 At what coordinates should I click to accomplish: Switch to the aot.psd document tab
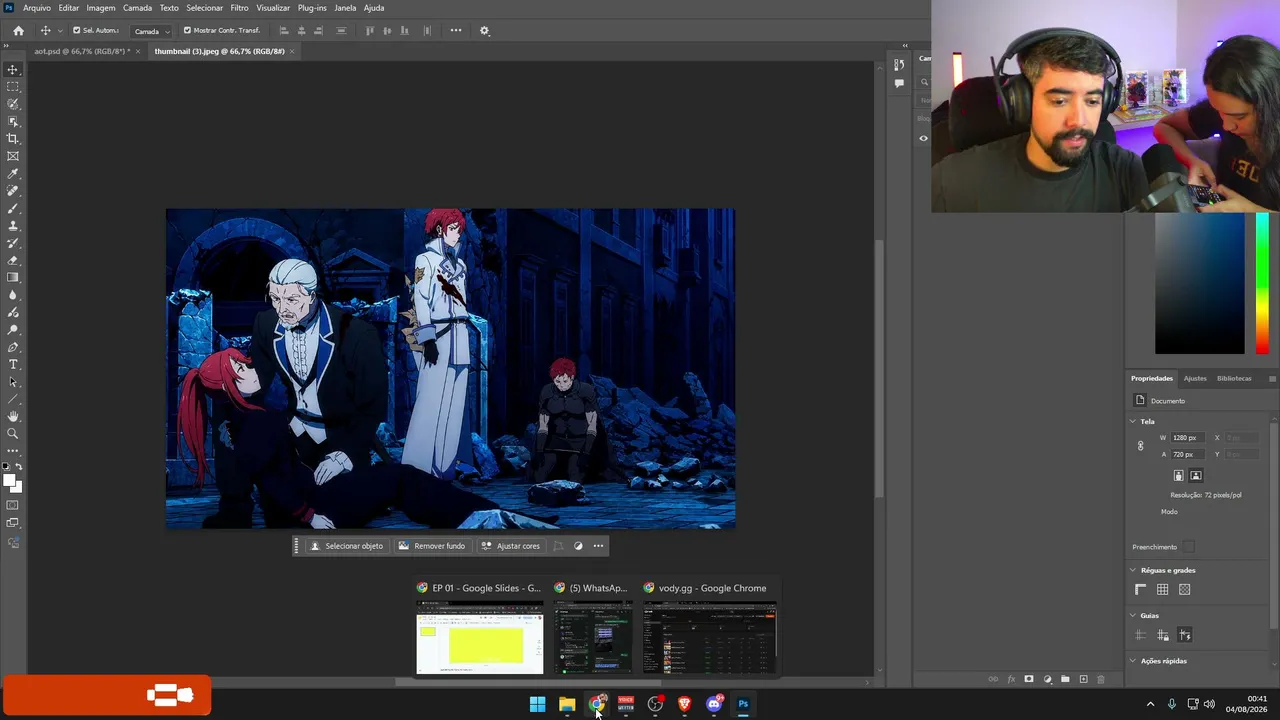pyautogui.click(x=82, y=51)
